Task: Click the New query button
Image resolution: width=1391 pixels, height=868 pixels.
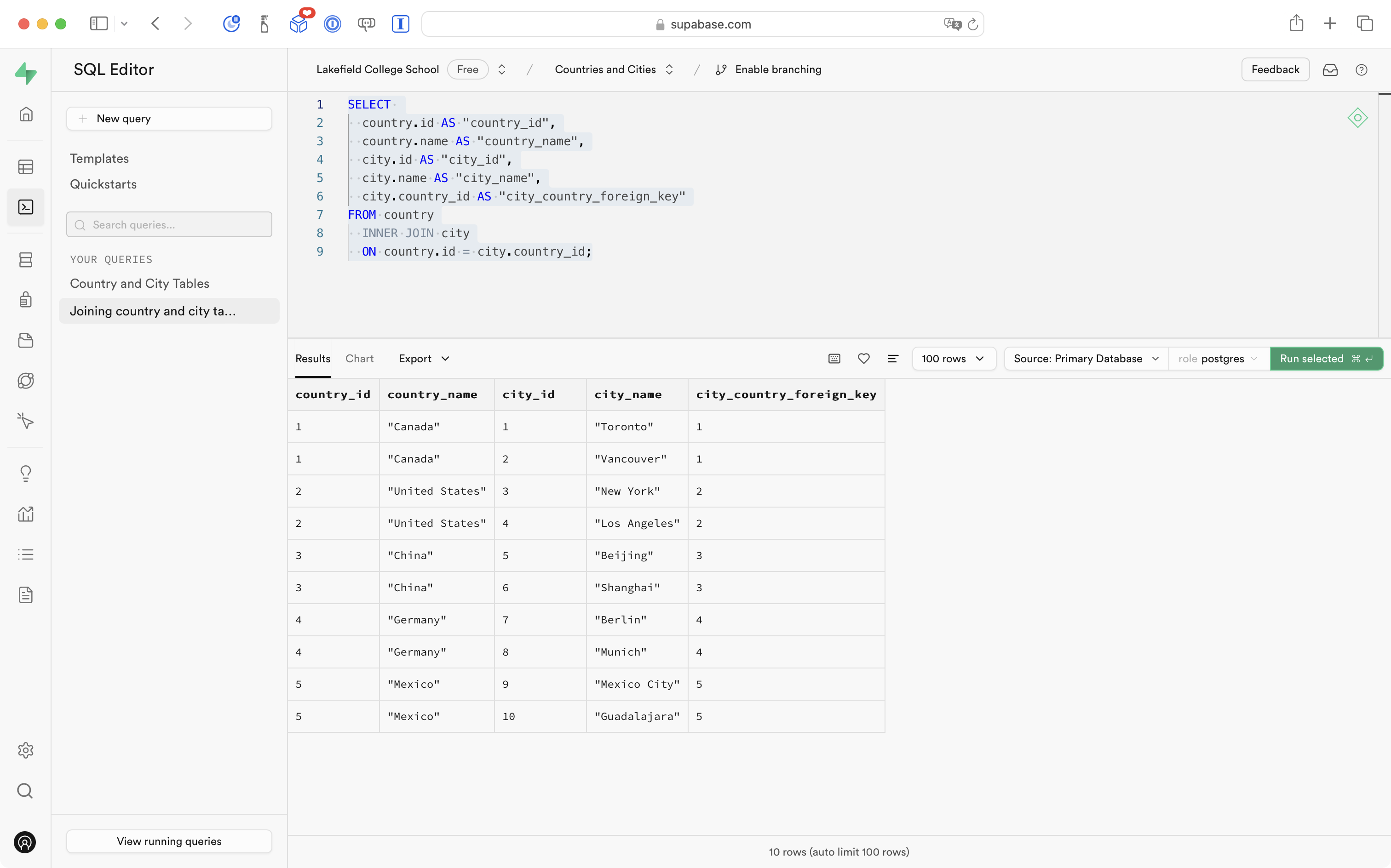Action: coord(169,119)
